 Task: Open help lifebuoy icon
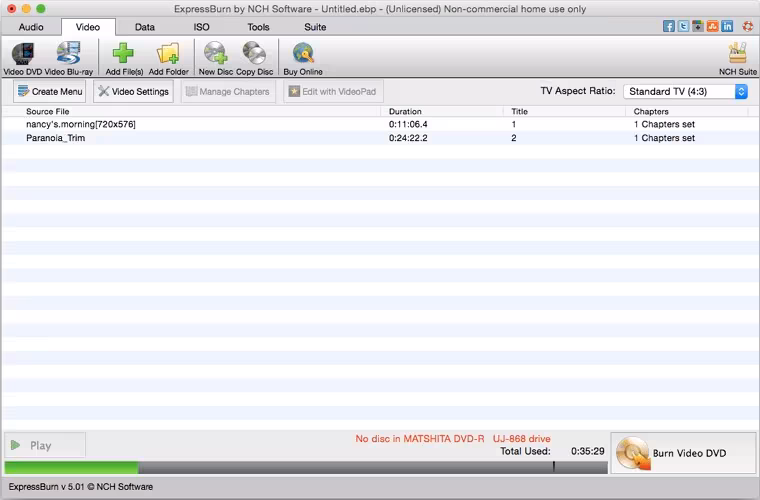coord(748,27)
